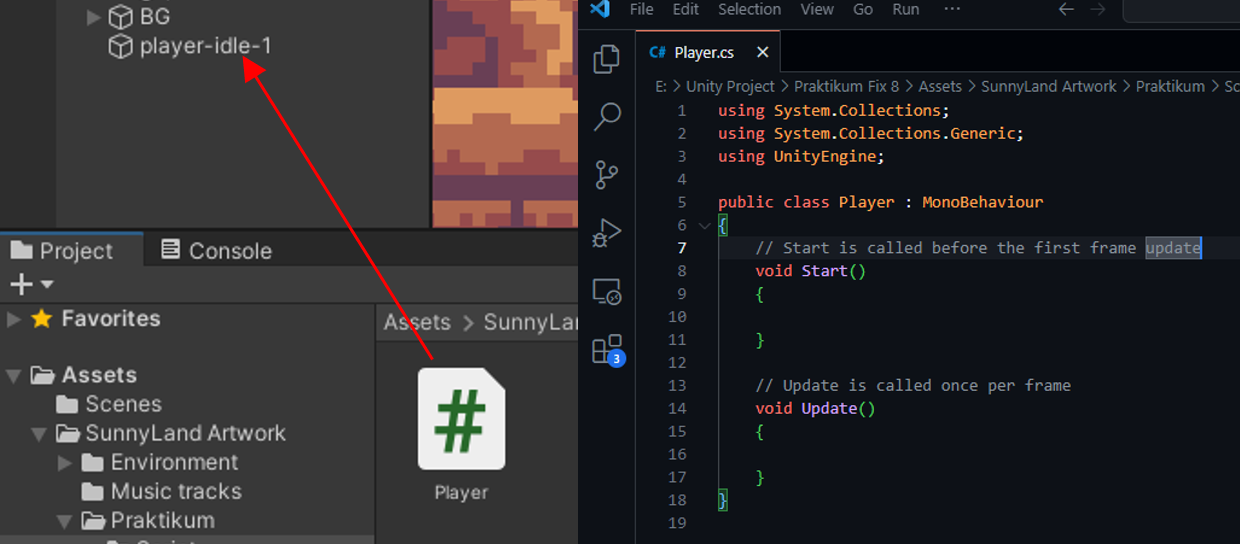Viewport: 1240px width, 544px height.
Task: Open the File menu
Action: (641, 9)
